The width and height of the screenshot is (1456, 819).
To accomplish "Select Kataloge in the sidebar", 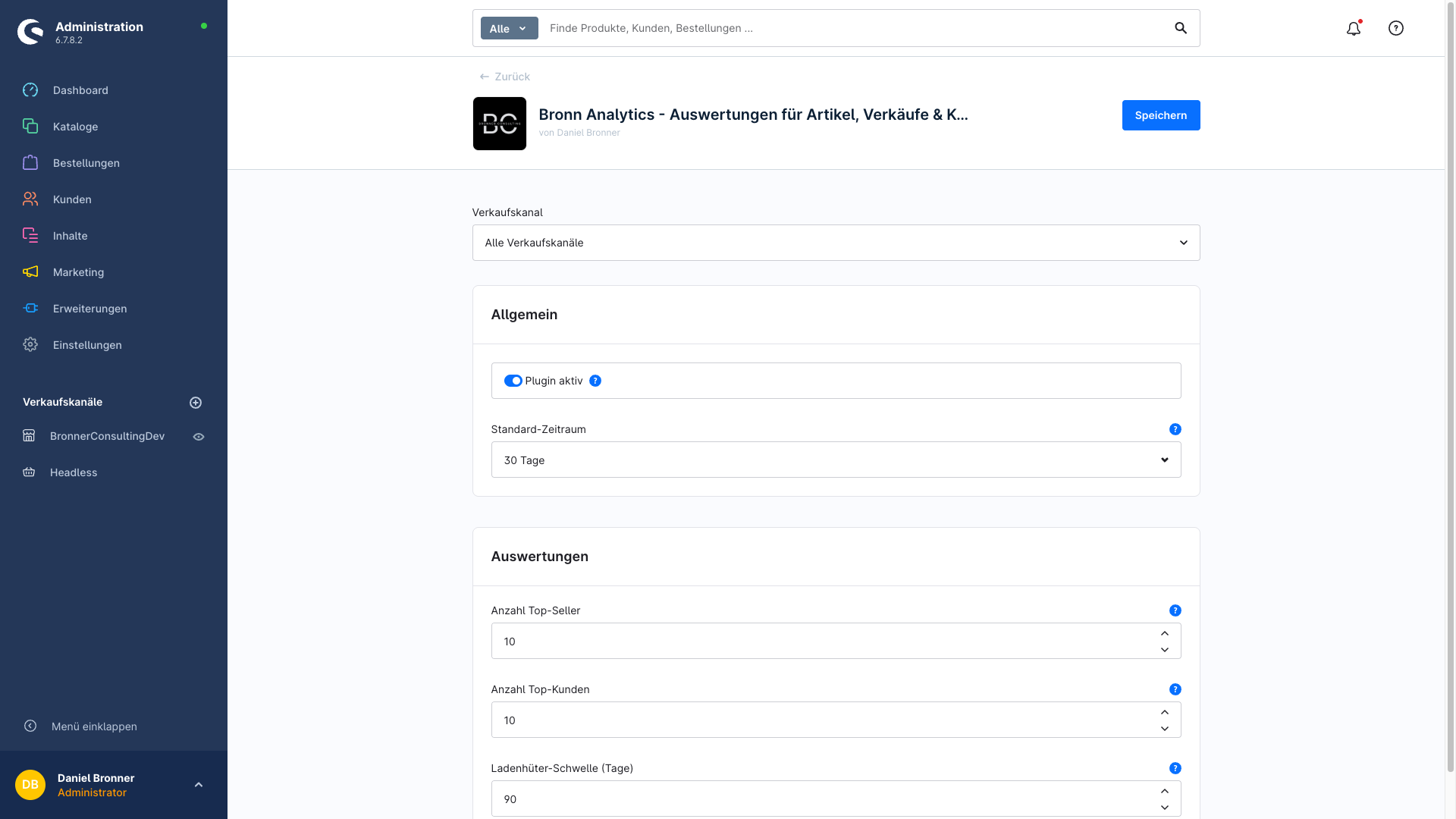I will point(75,127).
